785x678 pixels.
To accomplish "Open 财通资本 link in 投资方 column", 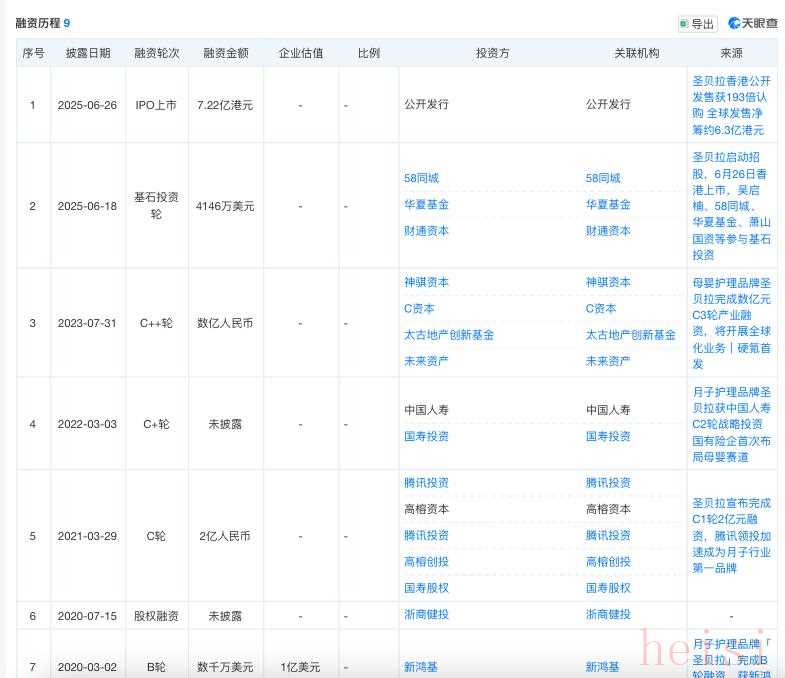I will click(427, 231).
